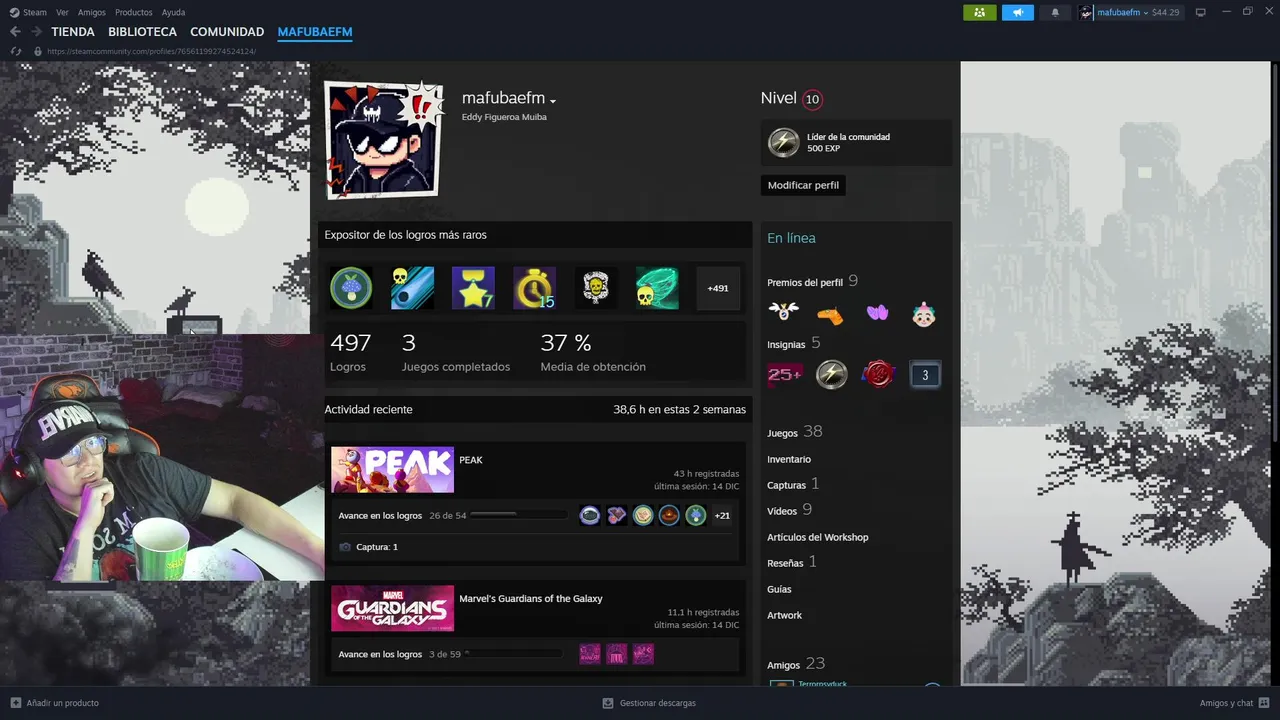Image resolution: width=1280 pixels, height=720 pixels.
Task: Open the Ayuda menu
Action: pos(173,12)
